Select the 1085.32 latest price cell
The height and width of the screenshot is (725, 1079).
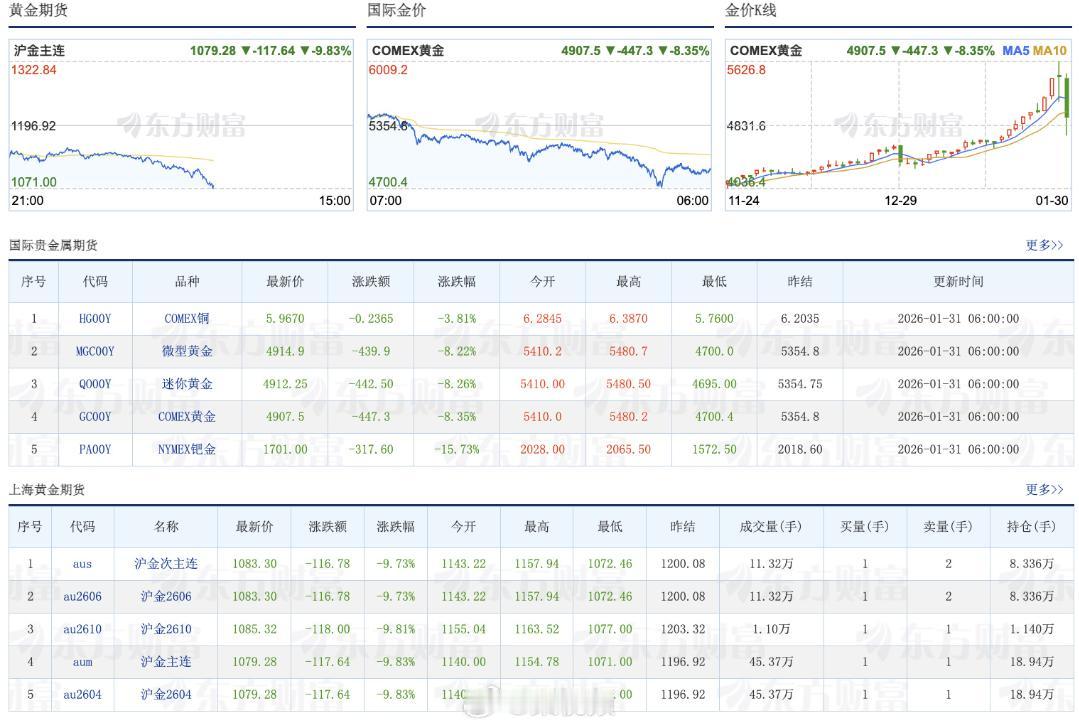pos(255,629)
